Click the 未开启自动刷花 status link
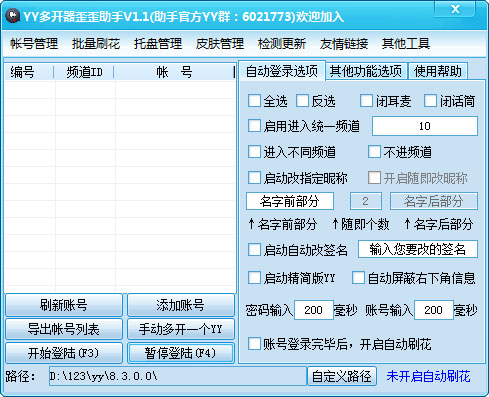489x397 pixels. tap(428, 376)
